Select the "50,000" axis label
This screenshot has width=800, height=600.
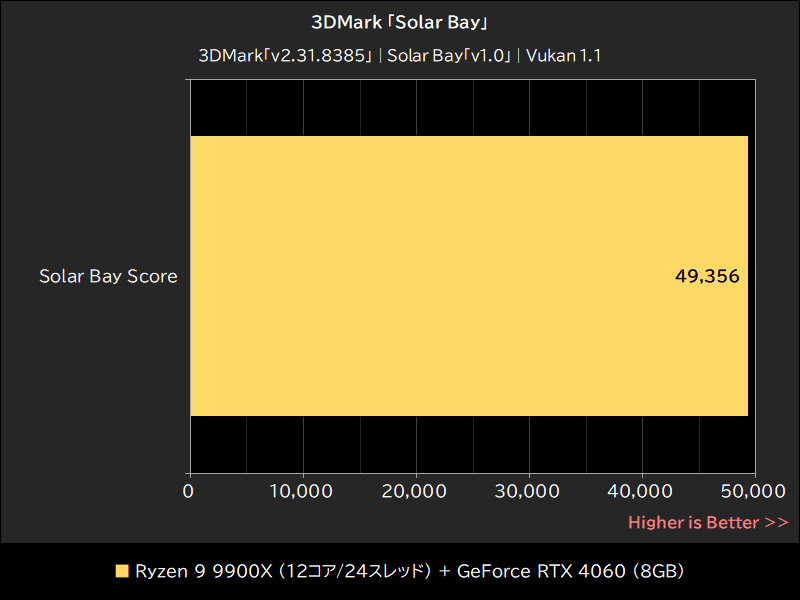(x=753, y=492)
